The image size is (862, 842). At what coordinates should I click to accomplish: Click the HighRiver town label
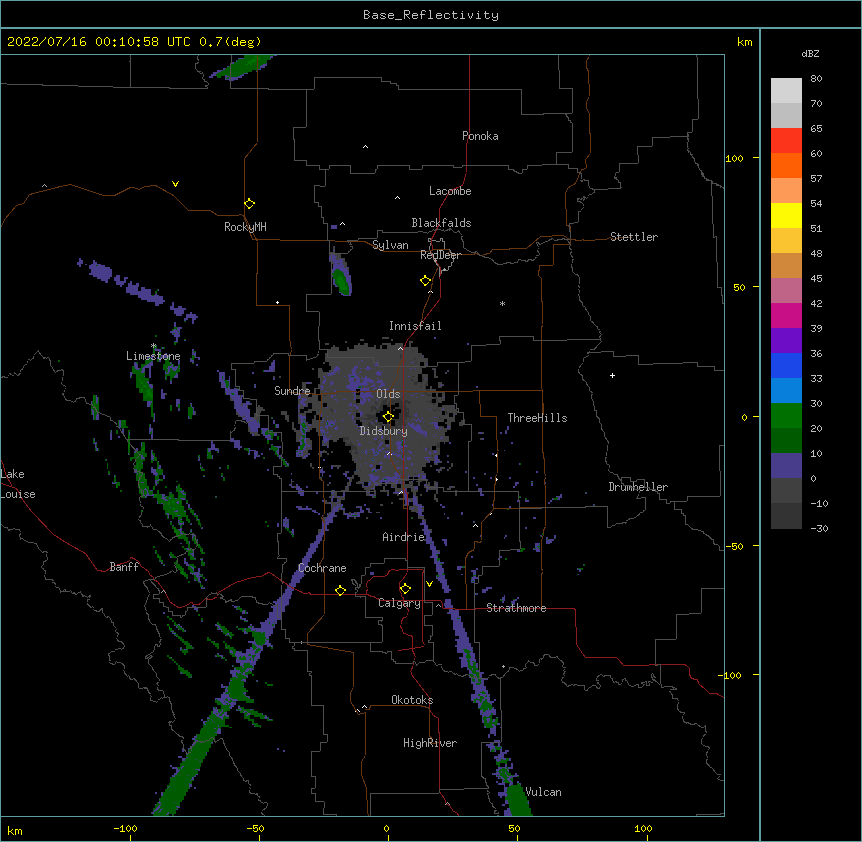[x=430, y=743]
